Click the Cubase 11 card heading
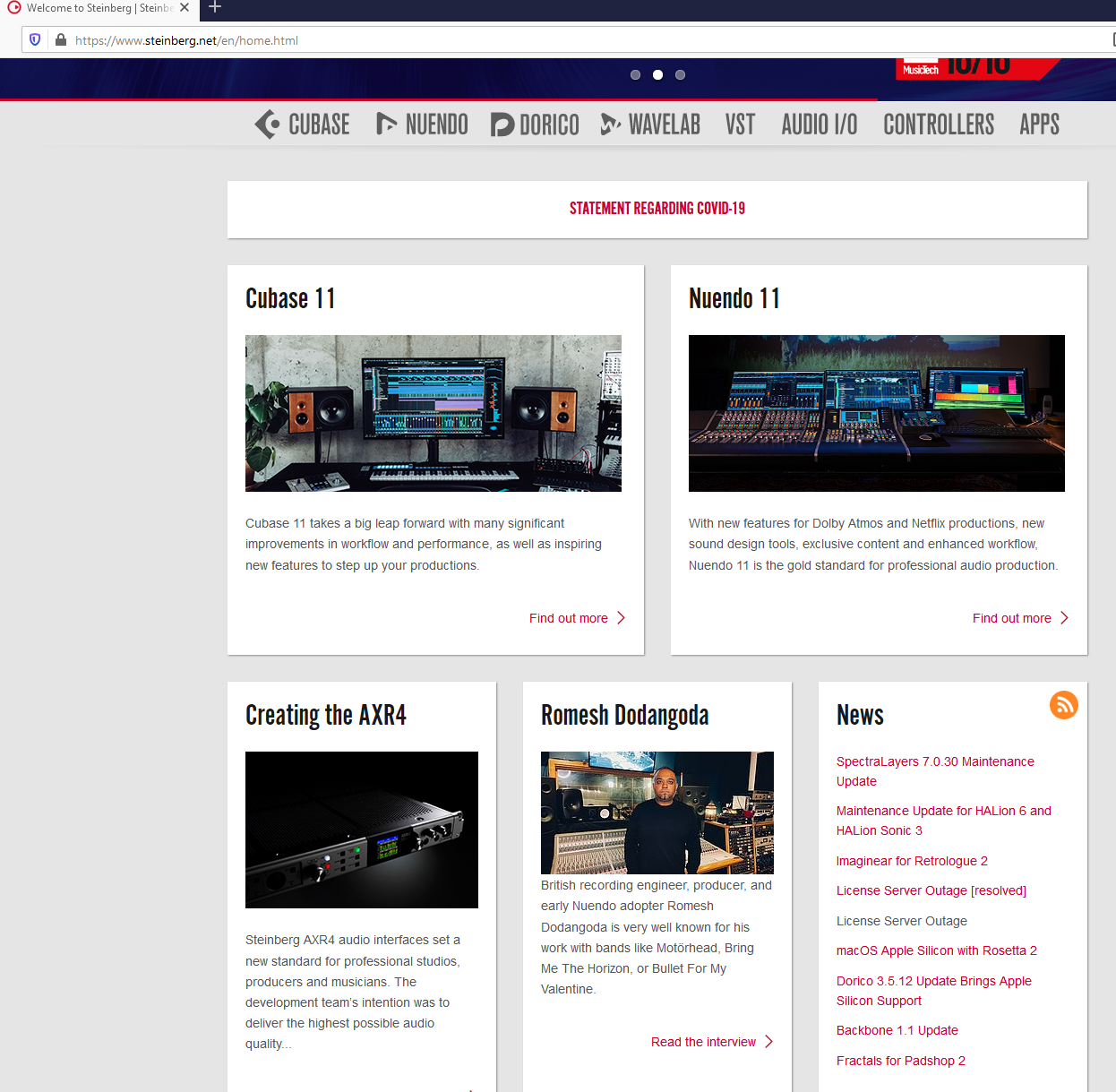Screen dimensions: 1116x1092 290,298
